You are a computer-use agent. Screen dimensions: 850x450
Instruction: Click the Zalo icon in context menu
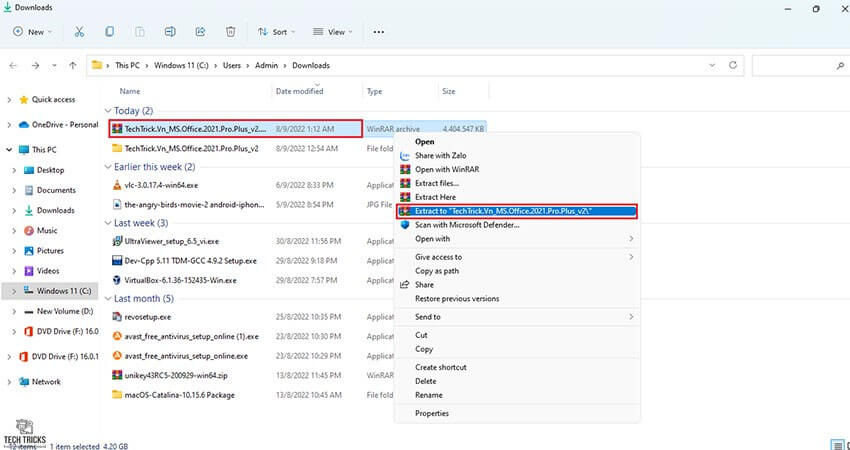tap(404, 156)
